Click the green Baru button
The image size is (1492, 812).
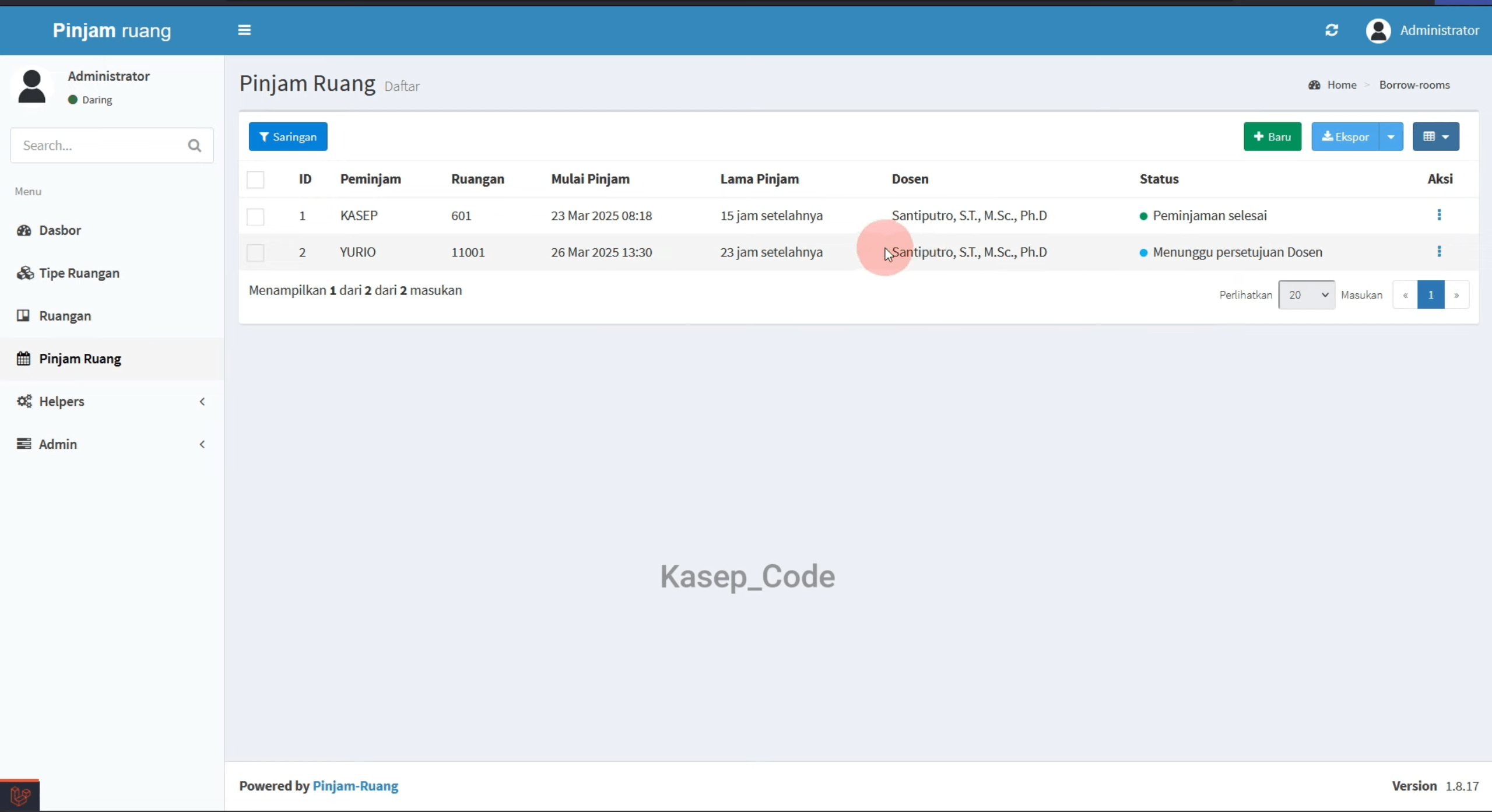click(1272, 136)
